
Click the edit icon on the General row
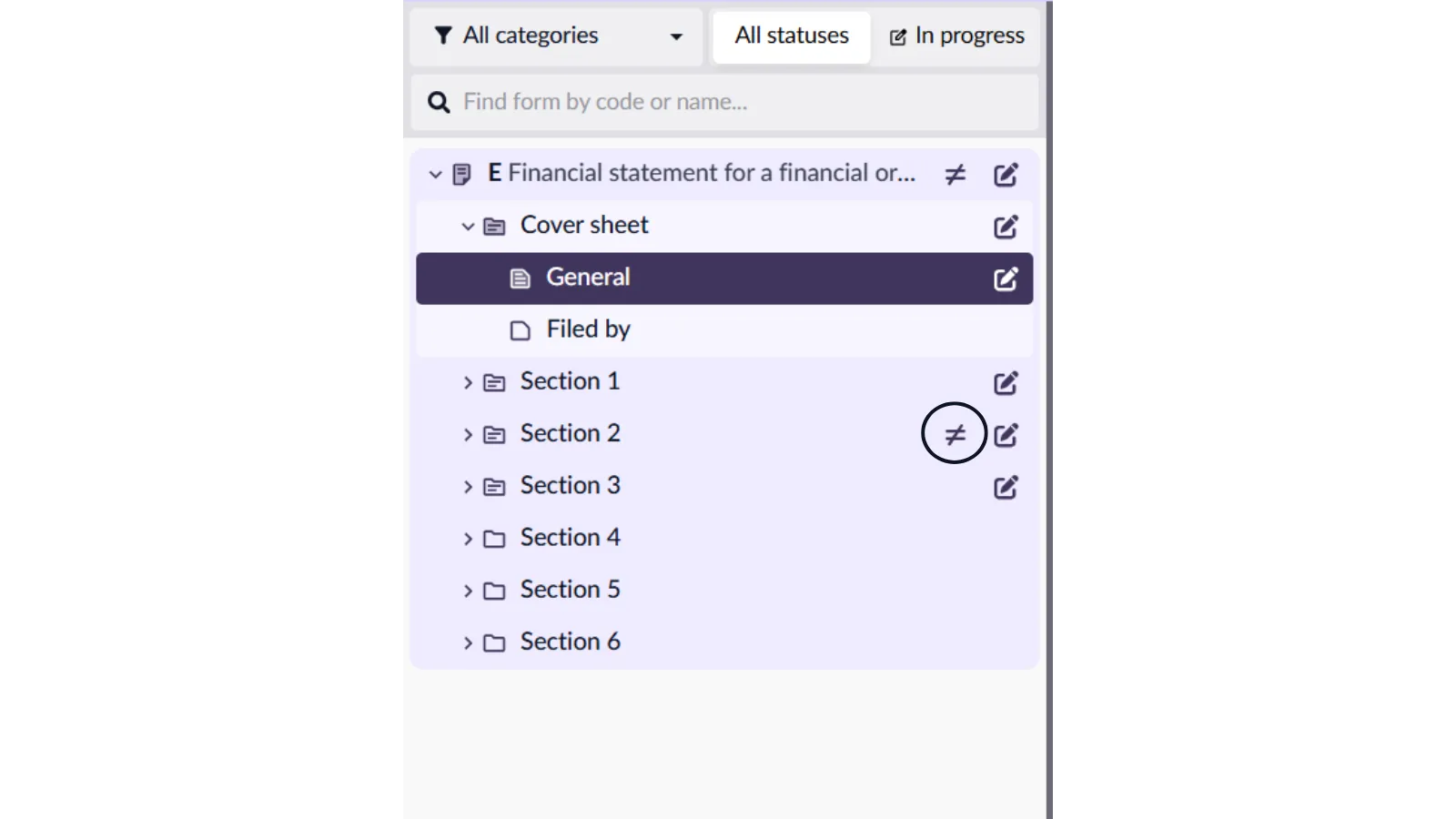pos(1006,278)
